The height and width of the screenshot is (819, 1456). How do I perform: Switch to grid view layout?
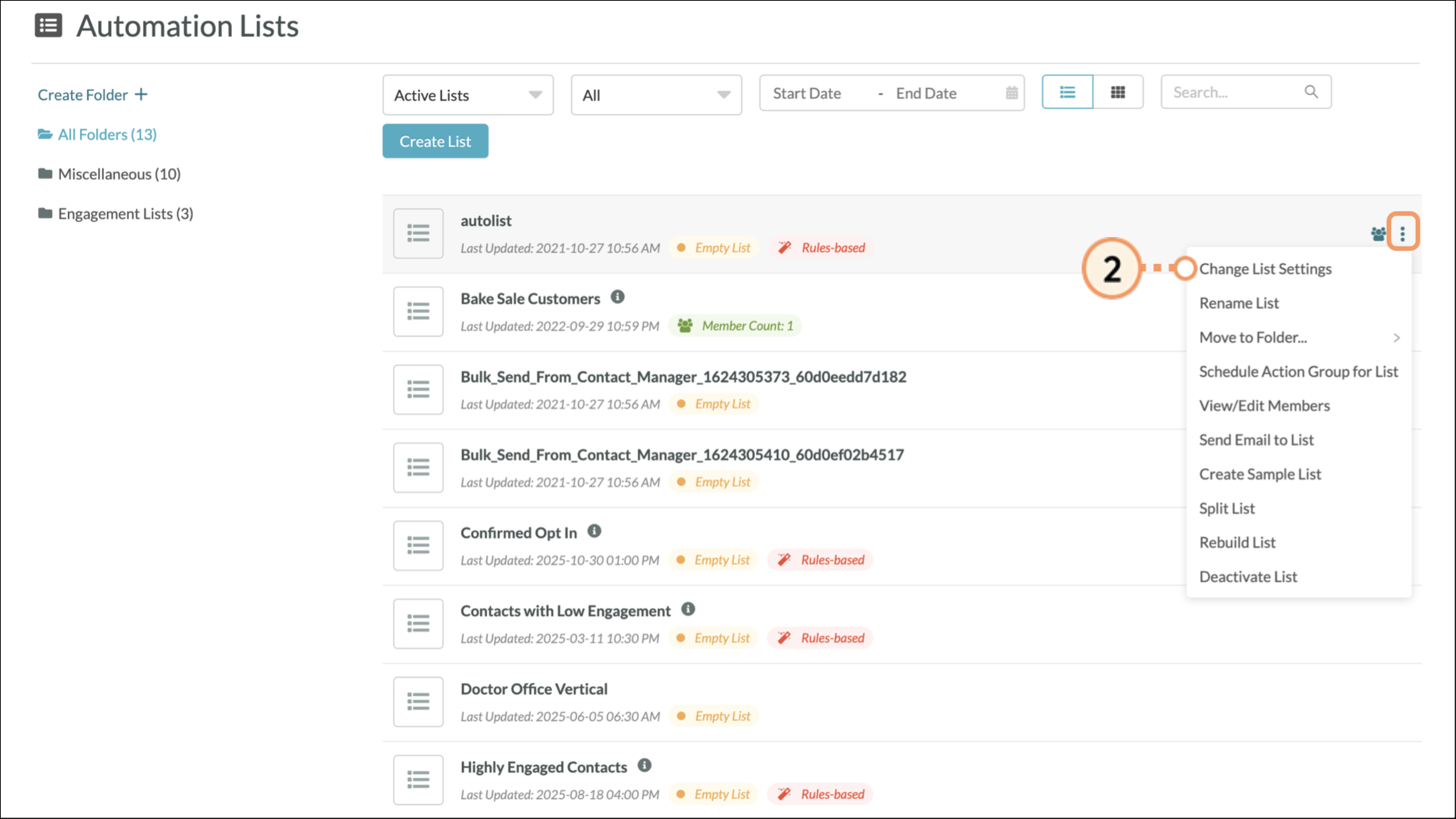[x=1118, y=92]
